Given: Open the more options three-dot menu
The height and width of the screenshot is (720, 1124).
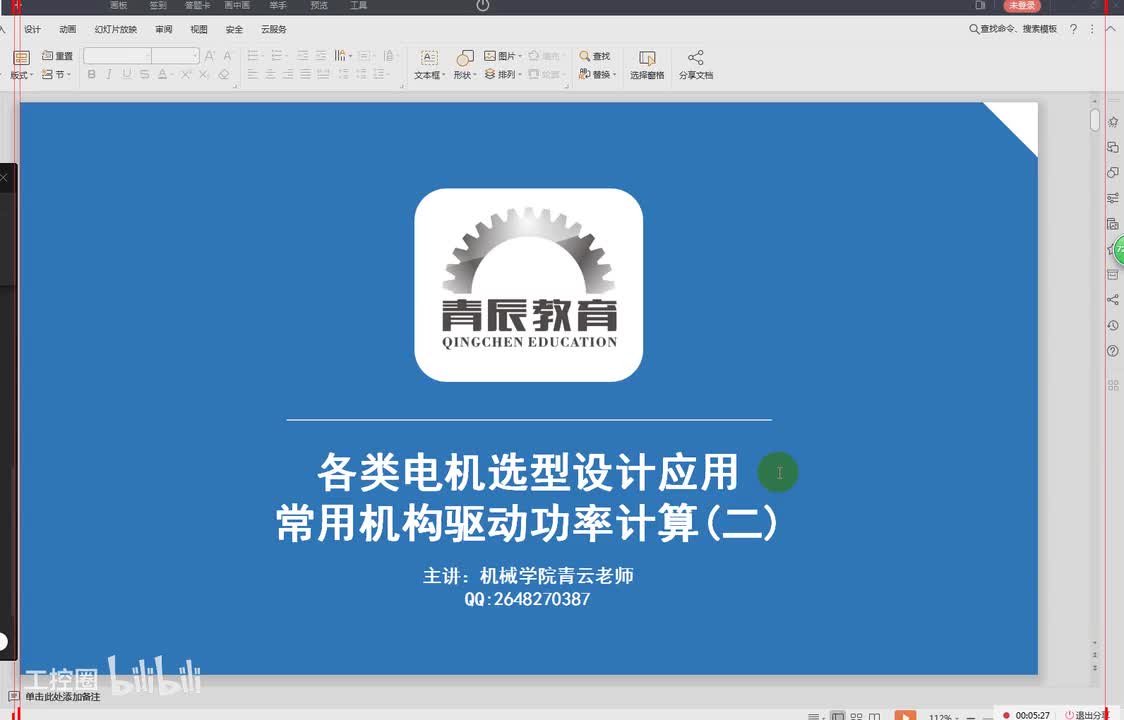Looking at the screenshot, I should (x=1092, y=29).
